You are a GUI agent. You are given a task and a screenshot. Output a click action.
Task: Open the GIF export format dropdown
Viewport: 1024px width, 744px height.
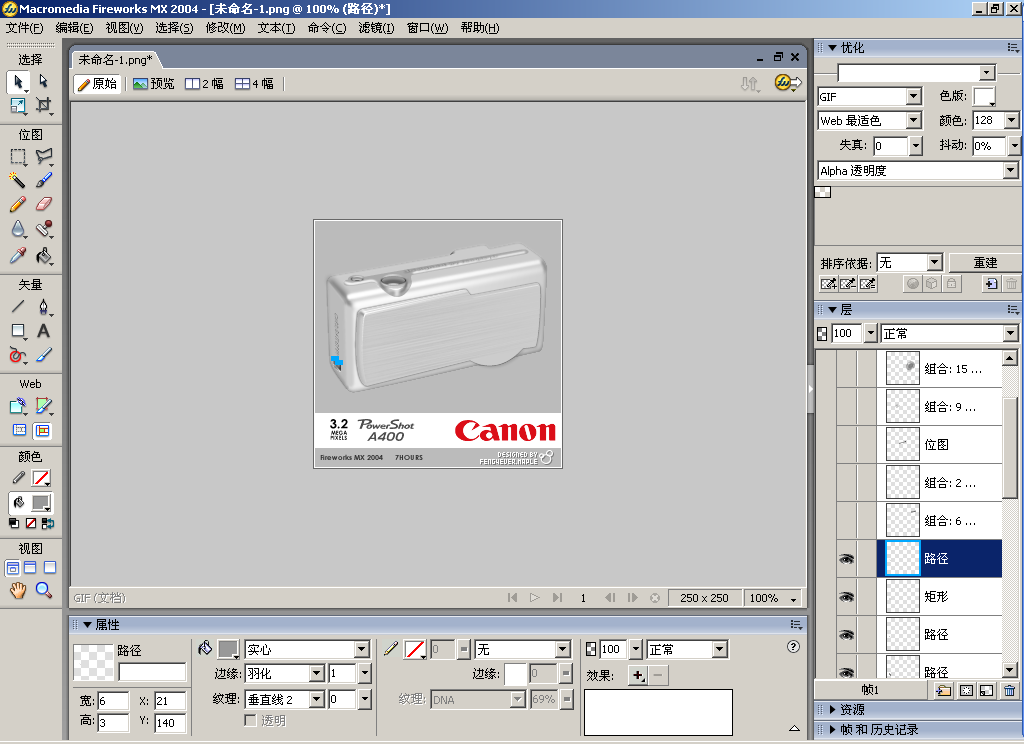pos(914,97)
